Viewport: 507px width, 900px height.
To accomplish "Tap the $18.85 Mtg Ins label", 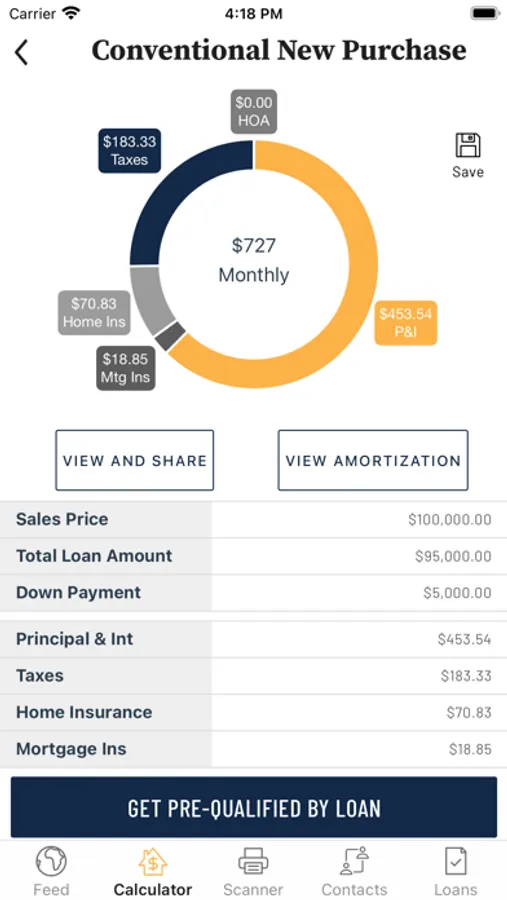I will pos(126,368).
